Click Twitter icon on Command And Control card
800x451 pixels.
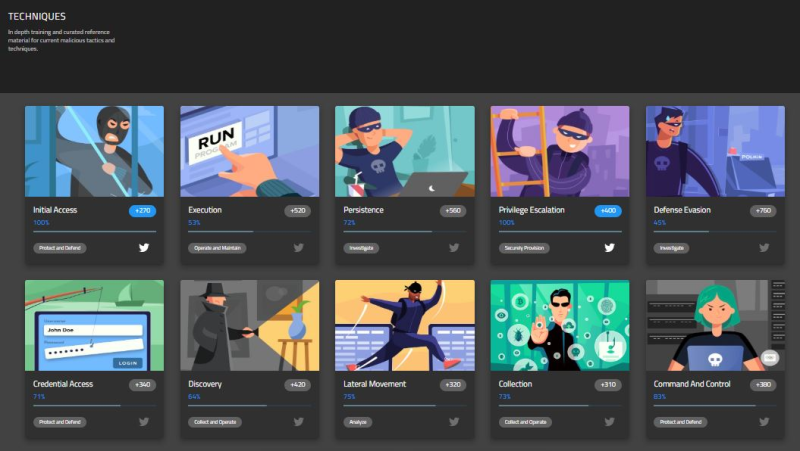[x=764, y=421]
